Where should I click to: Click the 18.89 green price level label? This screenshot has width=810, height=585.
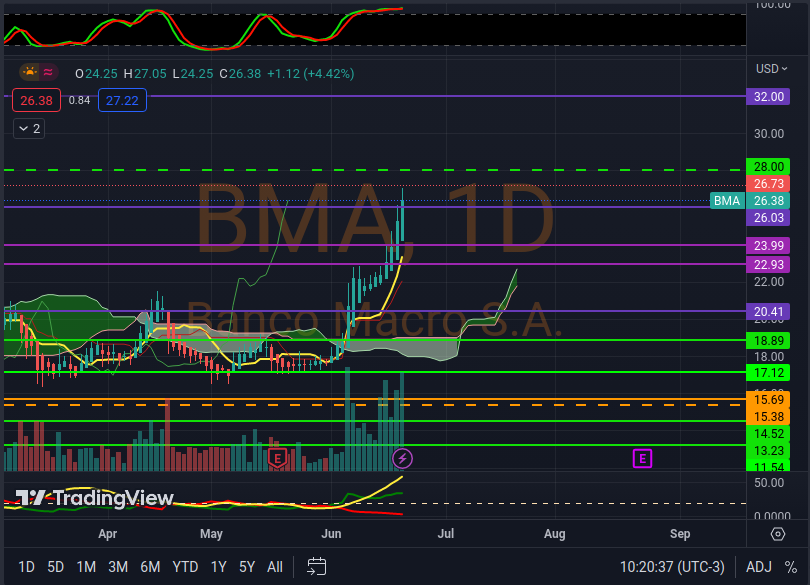click(x=768, y=341)
